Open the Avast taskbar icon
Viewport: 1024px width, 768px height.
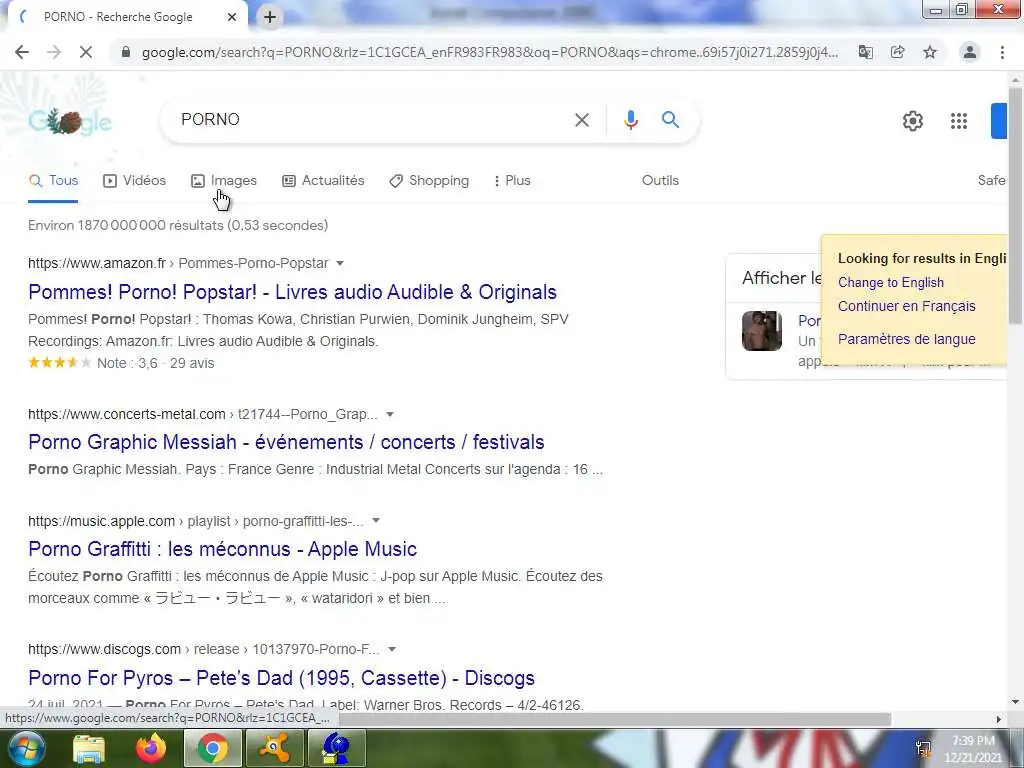tap(274, 748)
